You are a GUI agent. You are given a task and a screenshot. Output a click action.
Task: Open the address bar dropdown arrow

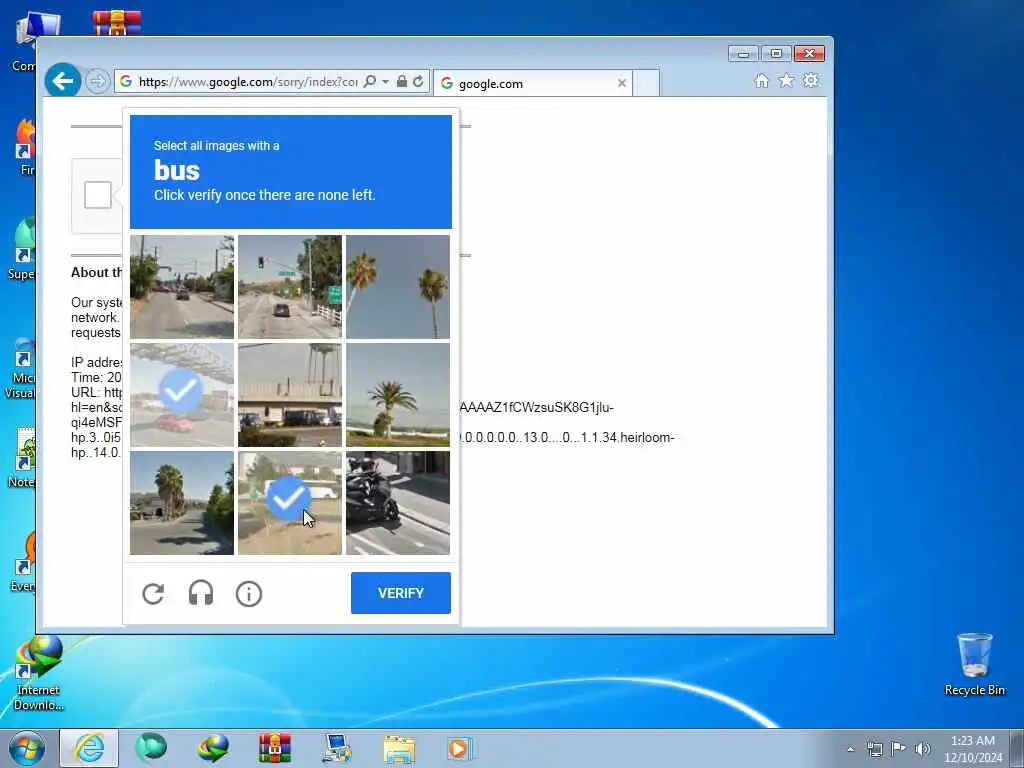click(385, 82)
